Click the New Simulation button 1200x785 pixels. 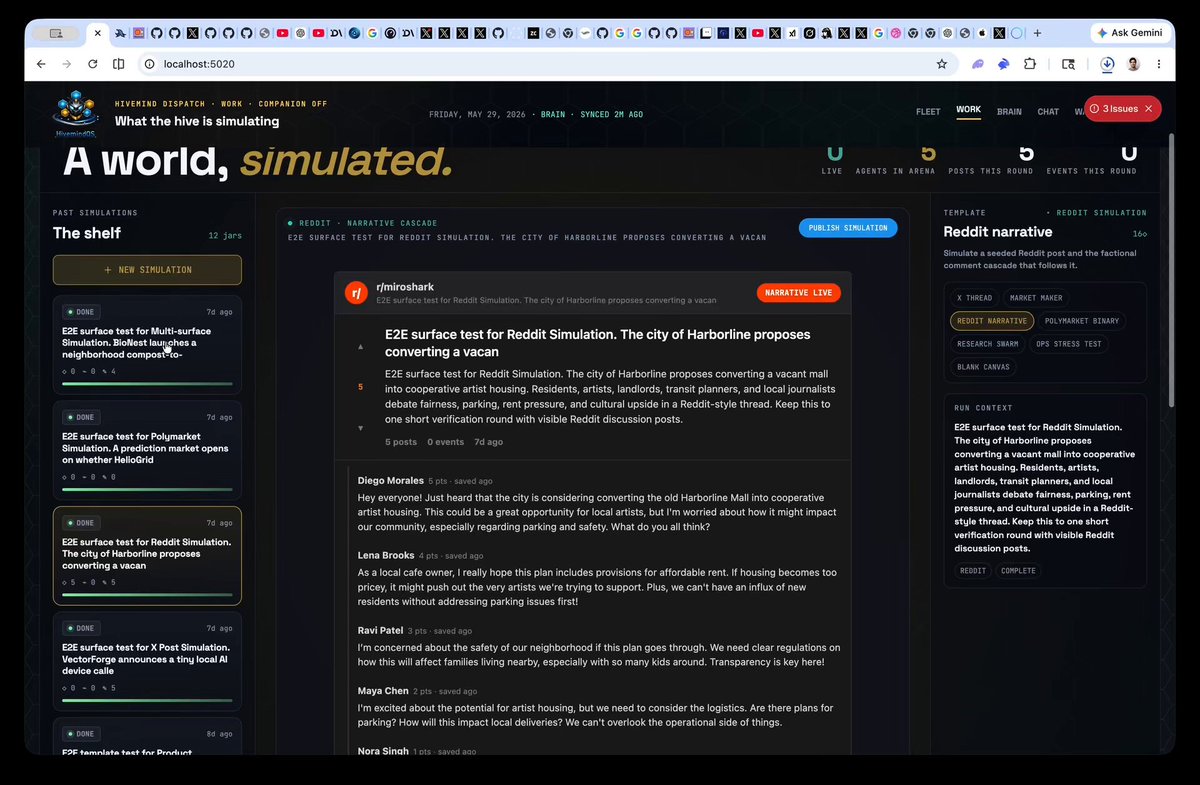(147, 270)
